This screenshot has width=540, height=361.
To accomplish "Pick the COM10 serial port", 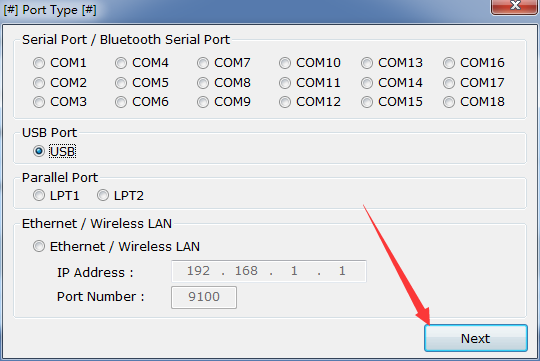I will click(285, 63).
